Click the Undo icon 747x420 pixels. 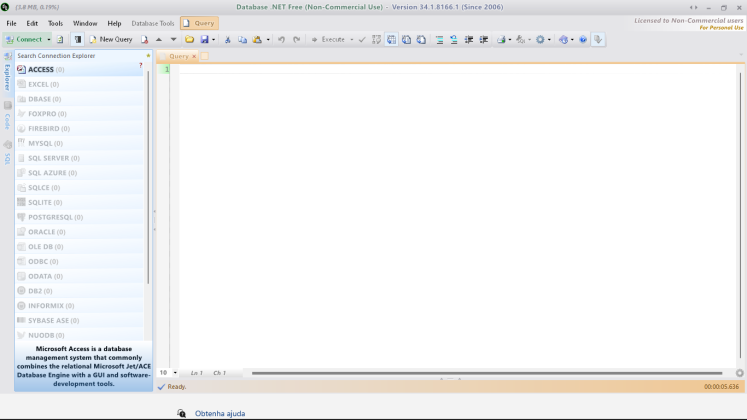[282, 40]
